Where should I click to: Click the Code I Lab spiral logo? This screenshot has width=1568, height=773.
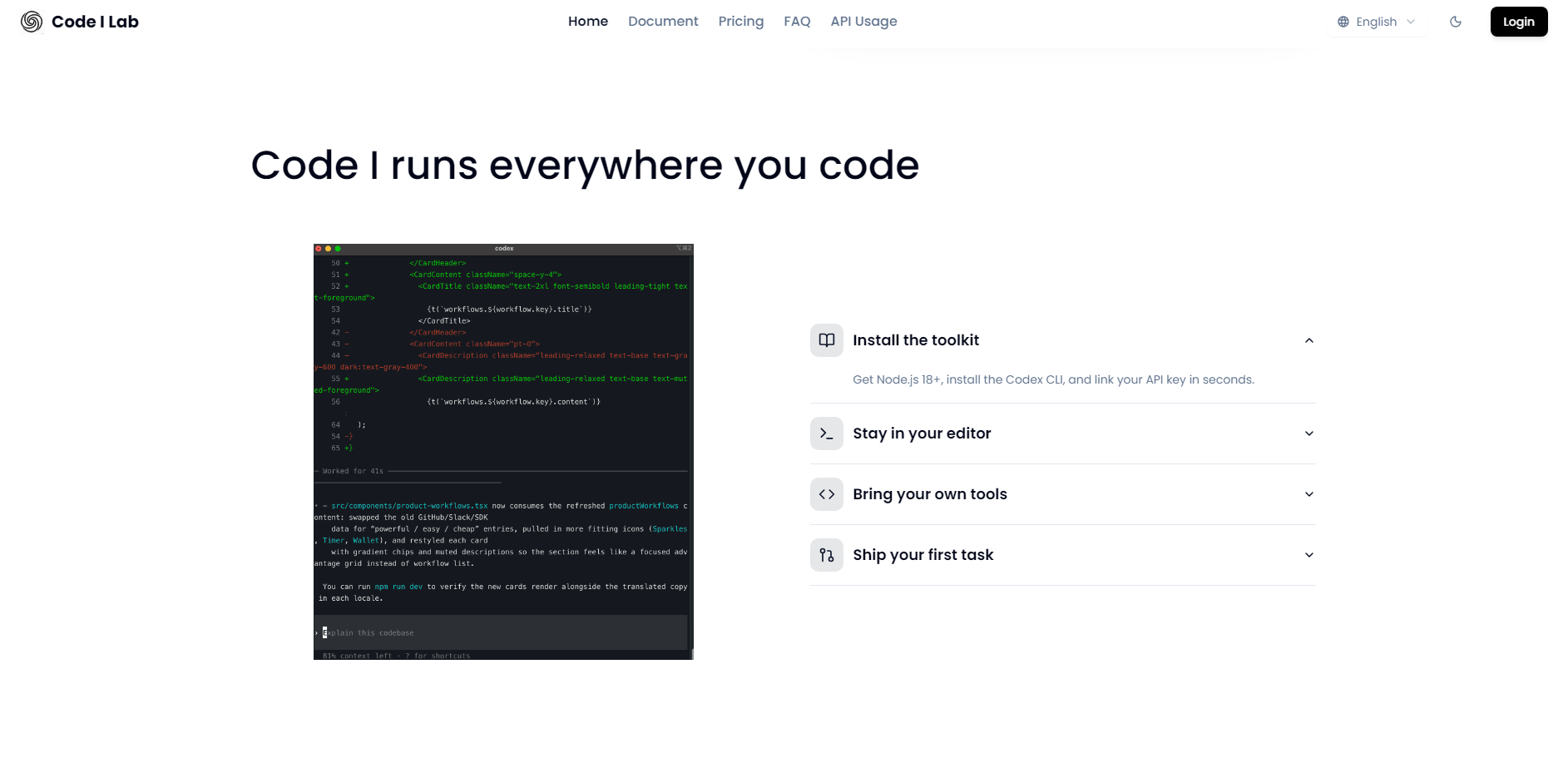coord(32,22)
